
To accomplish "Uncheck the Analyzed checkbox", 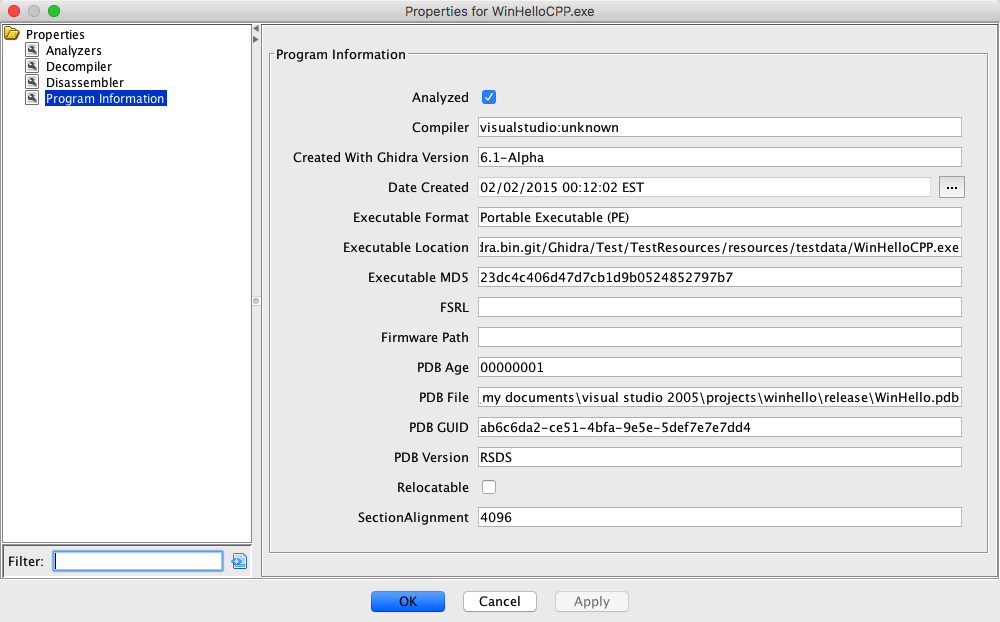I will click(489, 97).
